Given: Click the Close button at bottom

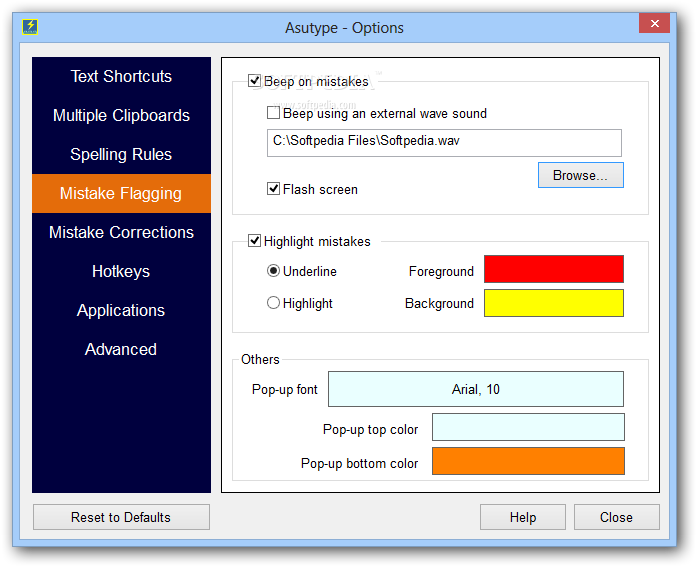Looking at the screenshot, I should pos(617,517).
